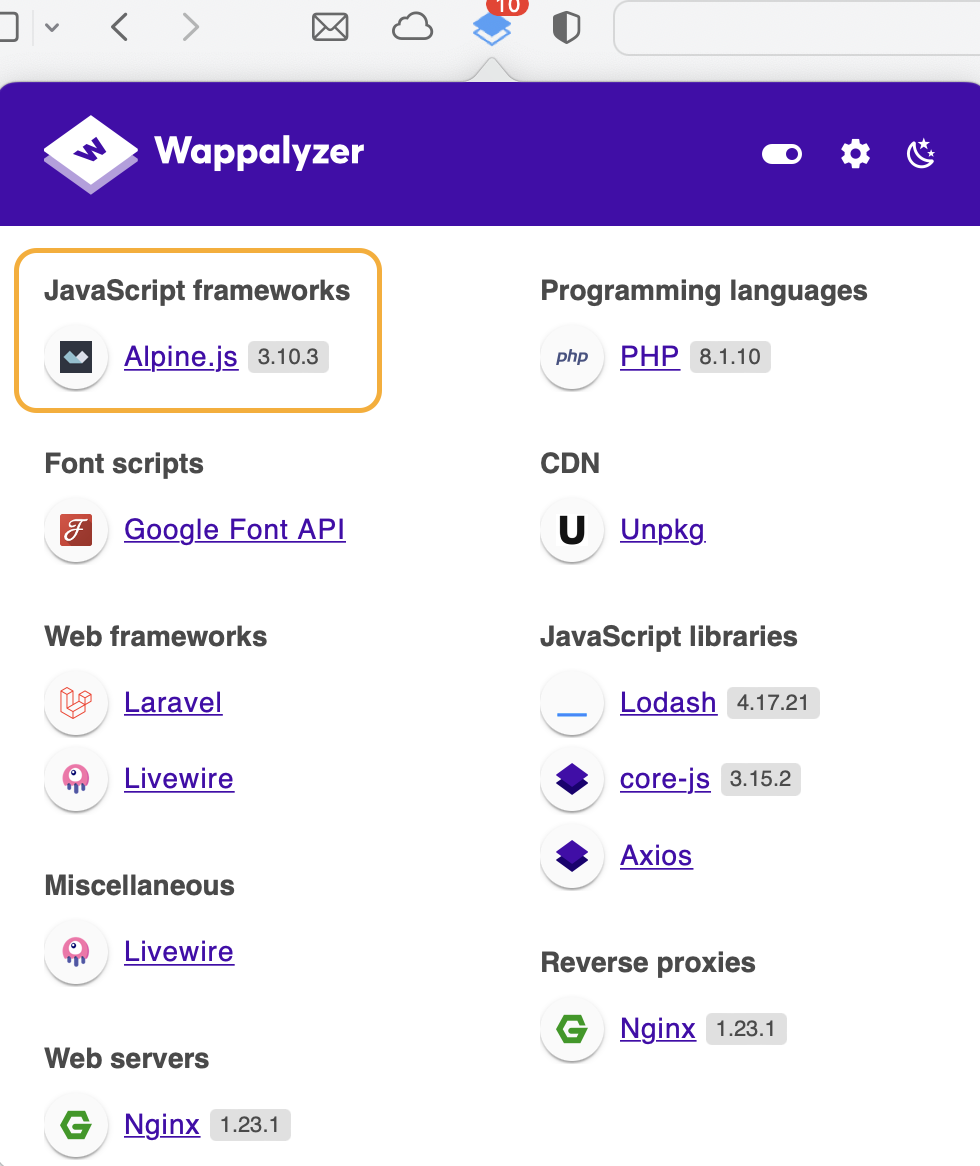The height and width of the screenshot is (1166, 980).
Task: Toggle the Wappalyzer enable switch
Action: 781,154
